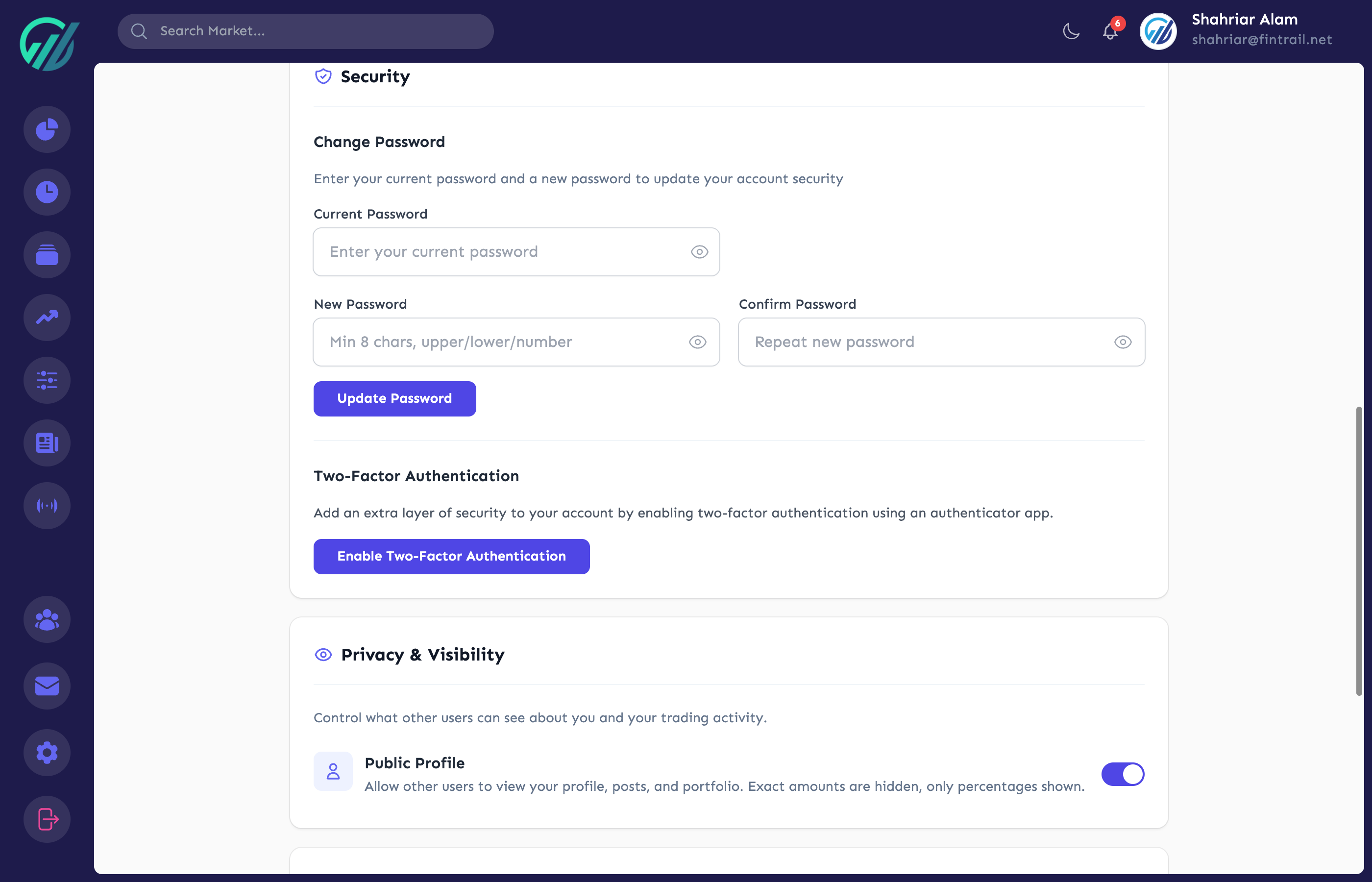The height and width of the screenshot is (882, 1372).
Task: Click inside the Search Market field
Action: [x=305, y=31]
